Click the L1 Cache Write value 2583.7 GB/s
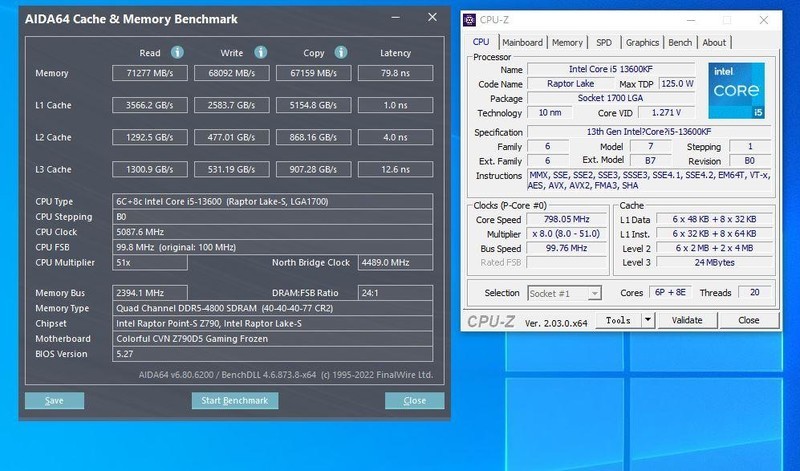Image resolution: width=800 pixels, height=471 pixels. click(x=232, y=105)
